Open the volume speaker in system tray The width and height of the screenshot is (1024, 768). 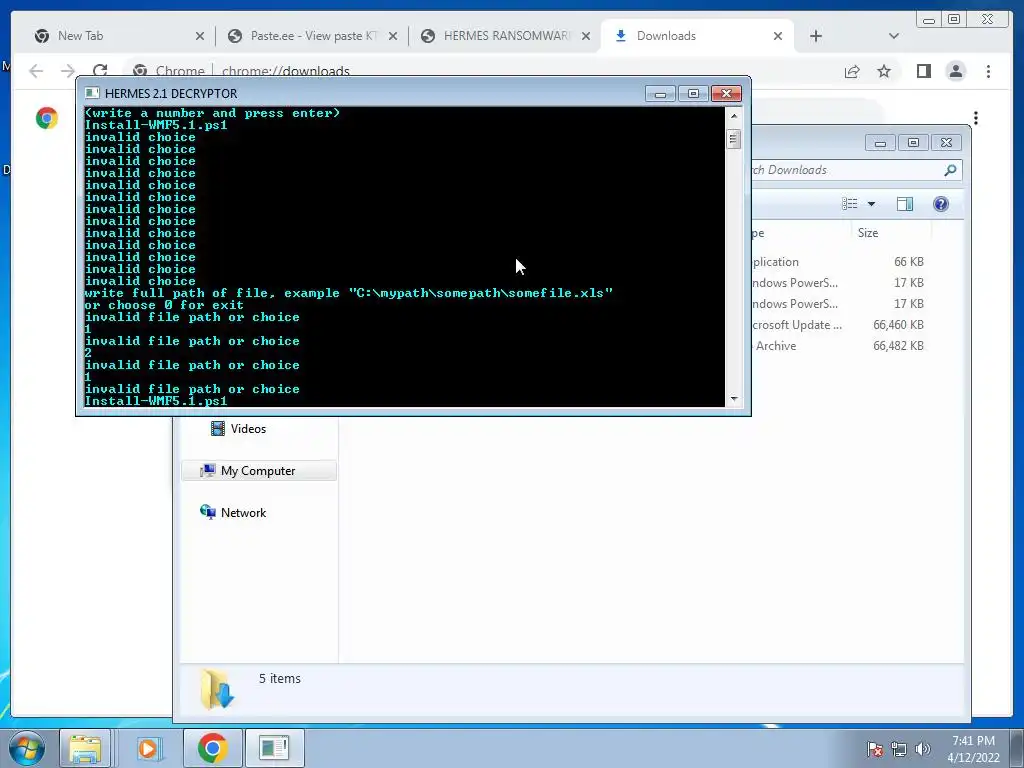coord(923,749)
